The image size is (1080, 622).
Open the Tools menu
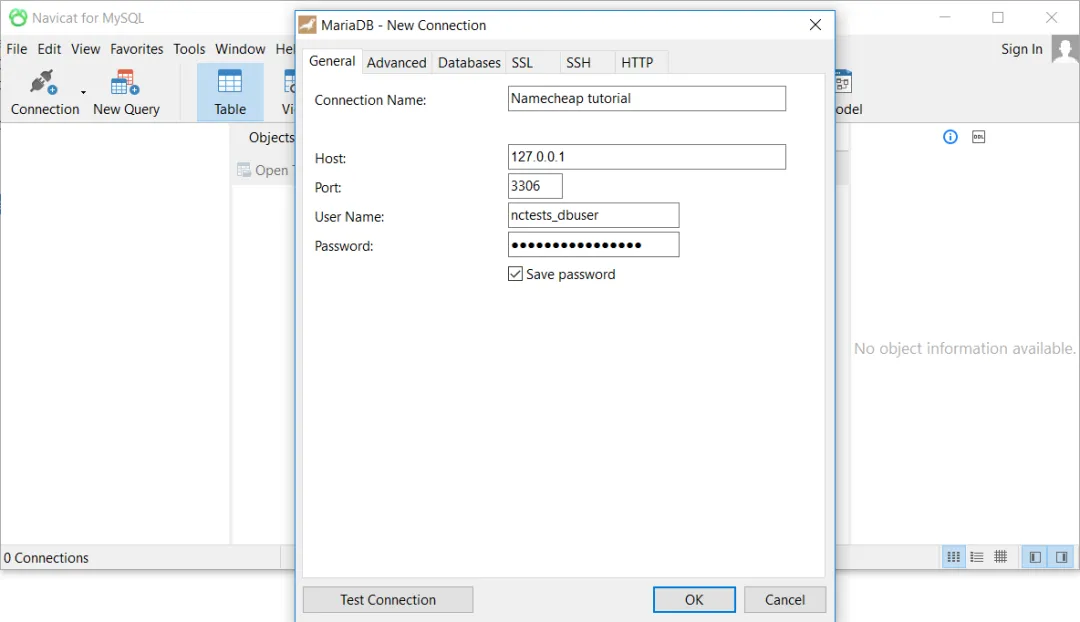tap(189, 49)
